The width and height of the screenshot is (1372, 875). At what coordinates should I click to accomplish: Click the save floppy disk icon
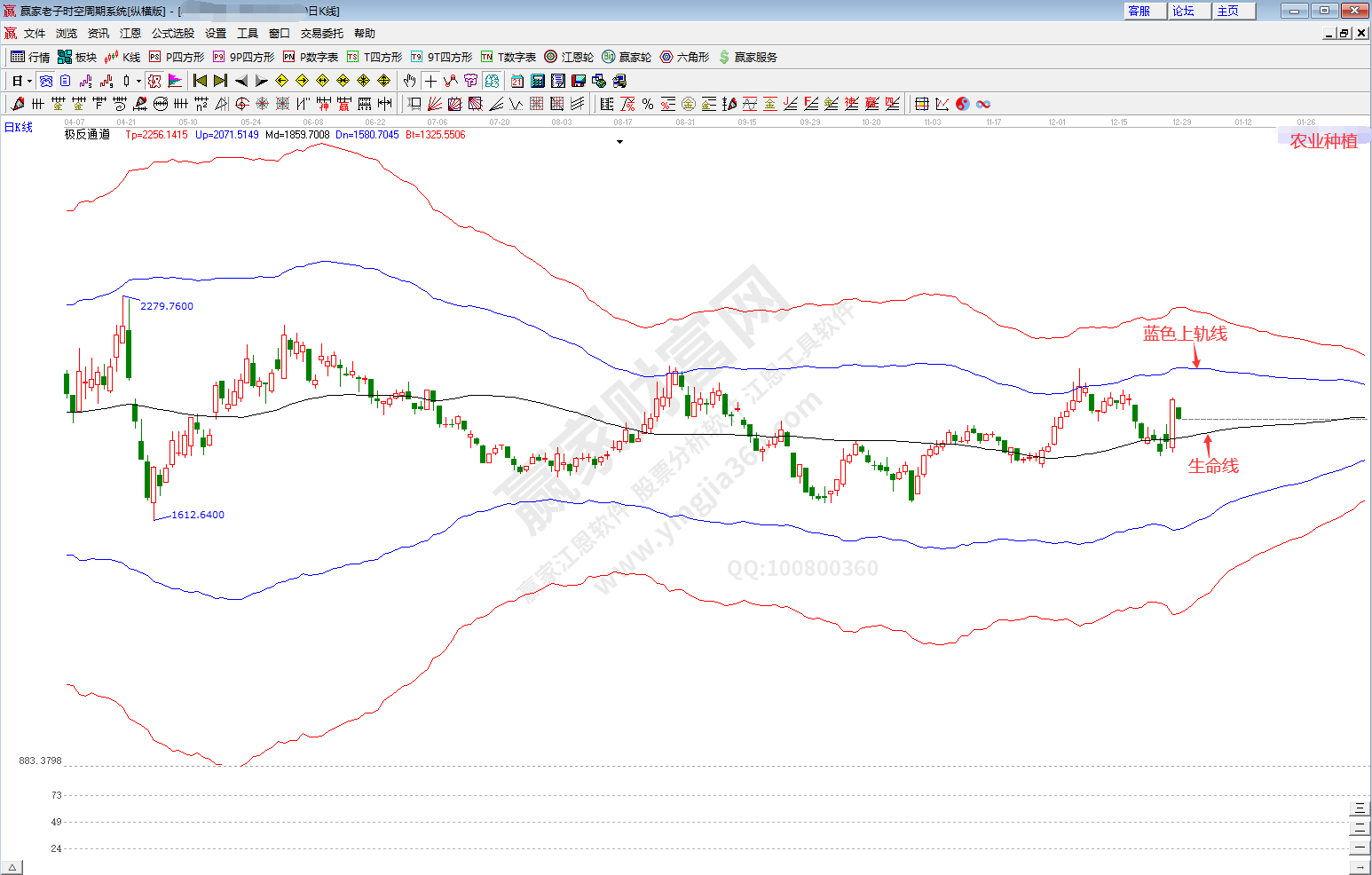pyautogui.click(x=579, y=81)
